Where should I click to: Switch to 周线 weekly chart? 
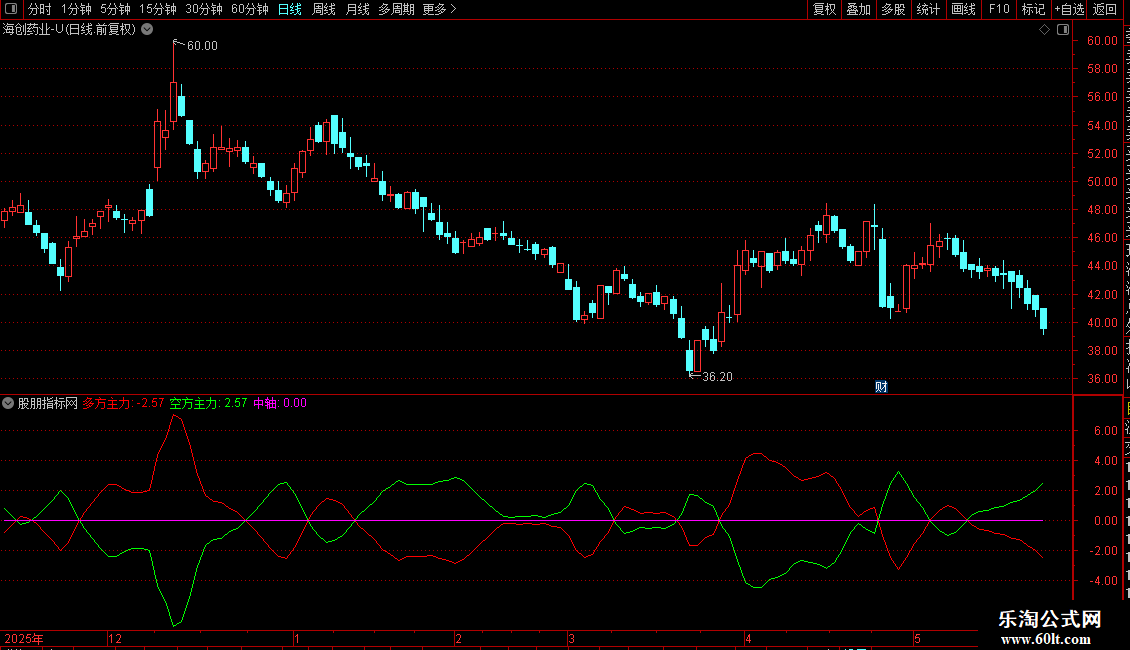324,9
